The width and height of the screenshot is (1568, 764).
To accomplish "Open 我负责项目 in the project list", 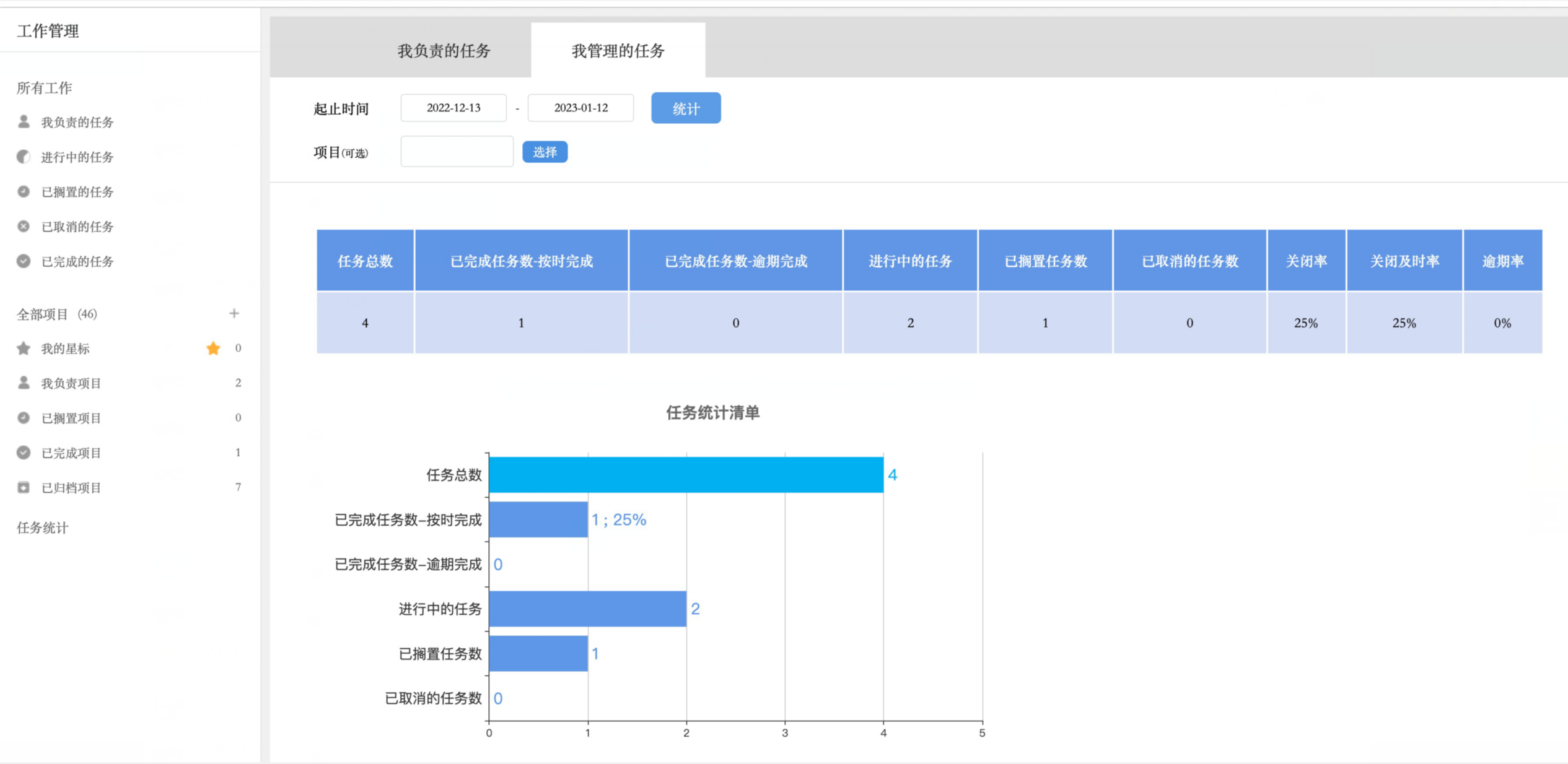I will pos(71,383).
